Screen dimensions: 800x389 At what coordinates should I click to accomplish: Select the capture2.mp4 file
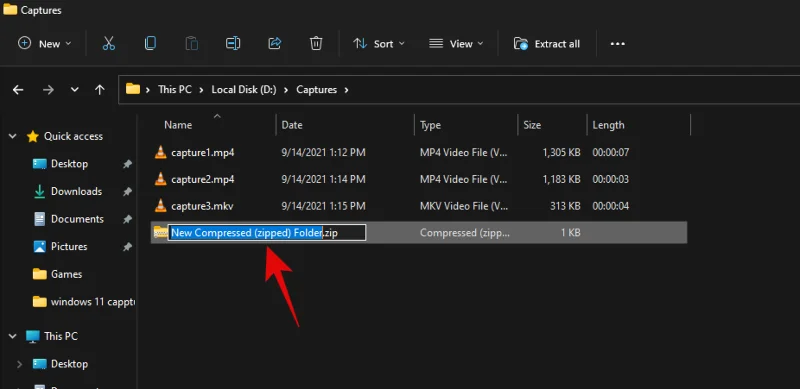pos(203,179)
